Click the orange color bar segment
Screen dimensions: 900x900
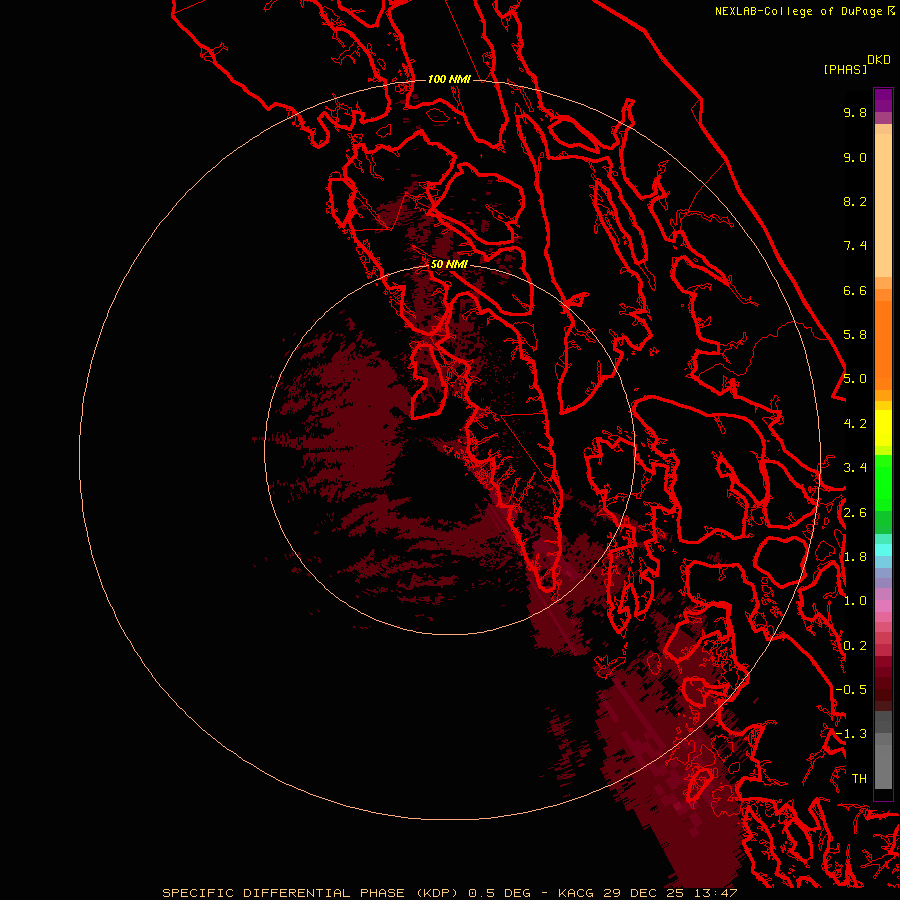883,344
